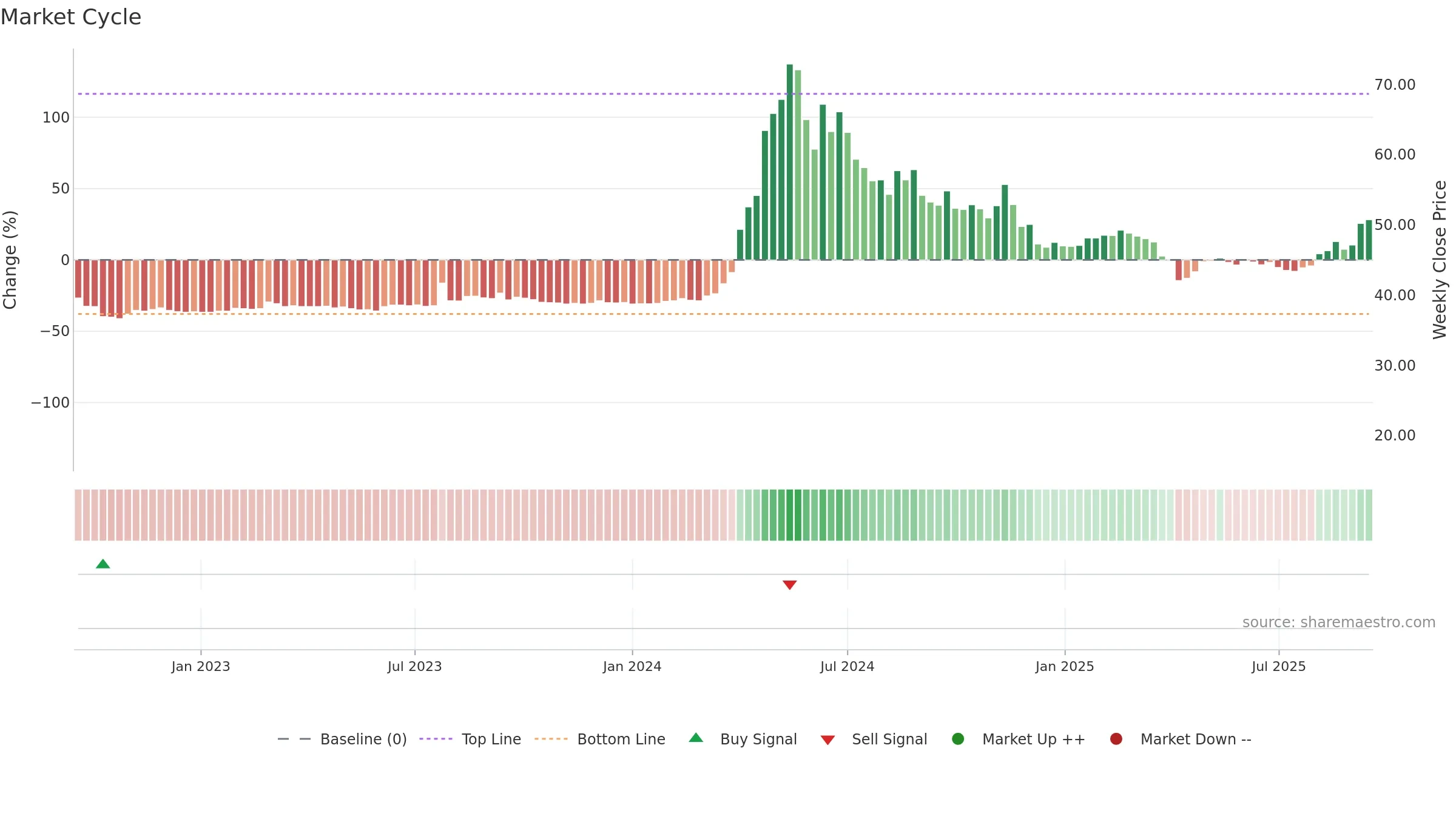
Task: Click the red down-triangle icon in legend
Action: pos(827,740)
